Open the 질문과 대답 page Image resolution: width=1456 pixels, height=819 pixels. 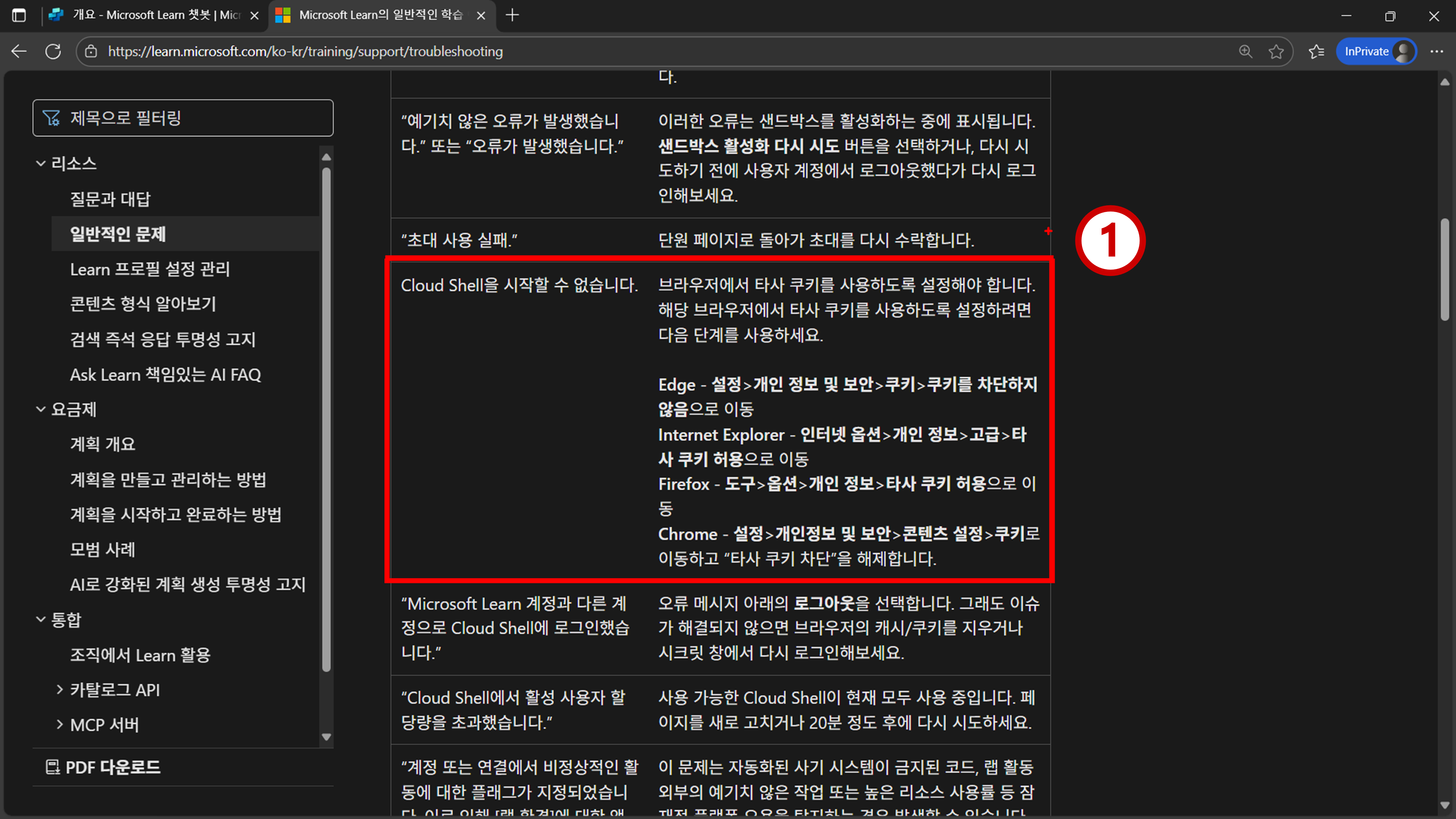(x=110, y=199)
